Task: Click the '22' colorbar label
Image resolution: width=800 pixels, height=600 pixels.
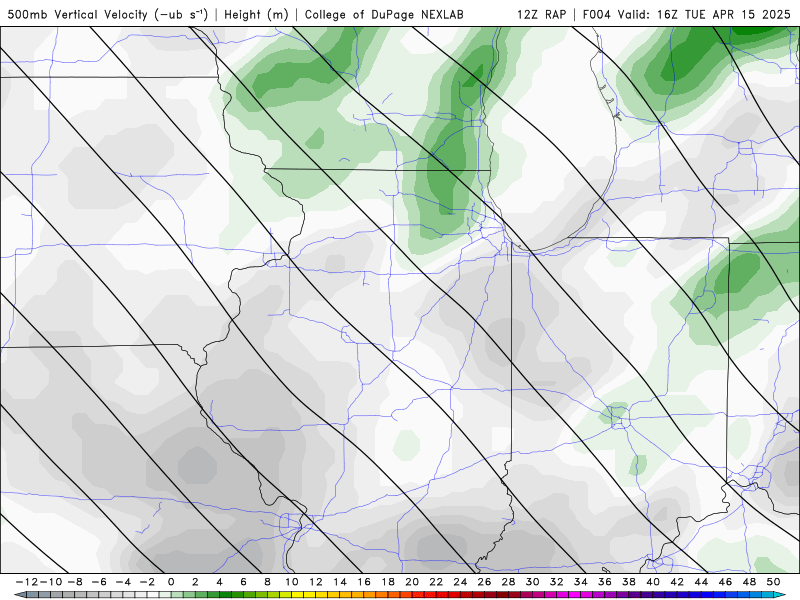Action: point(436,582)
